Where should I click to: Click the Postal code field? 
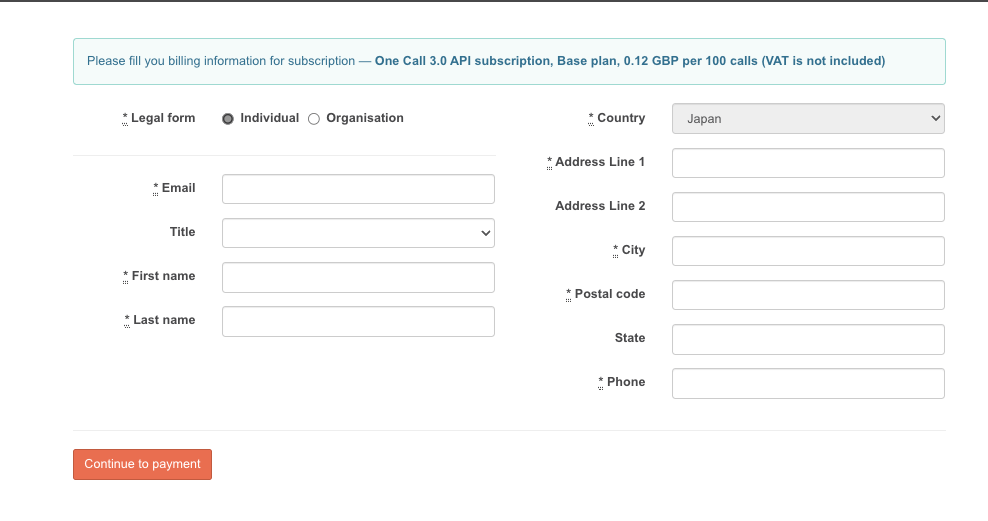point(808,295)
